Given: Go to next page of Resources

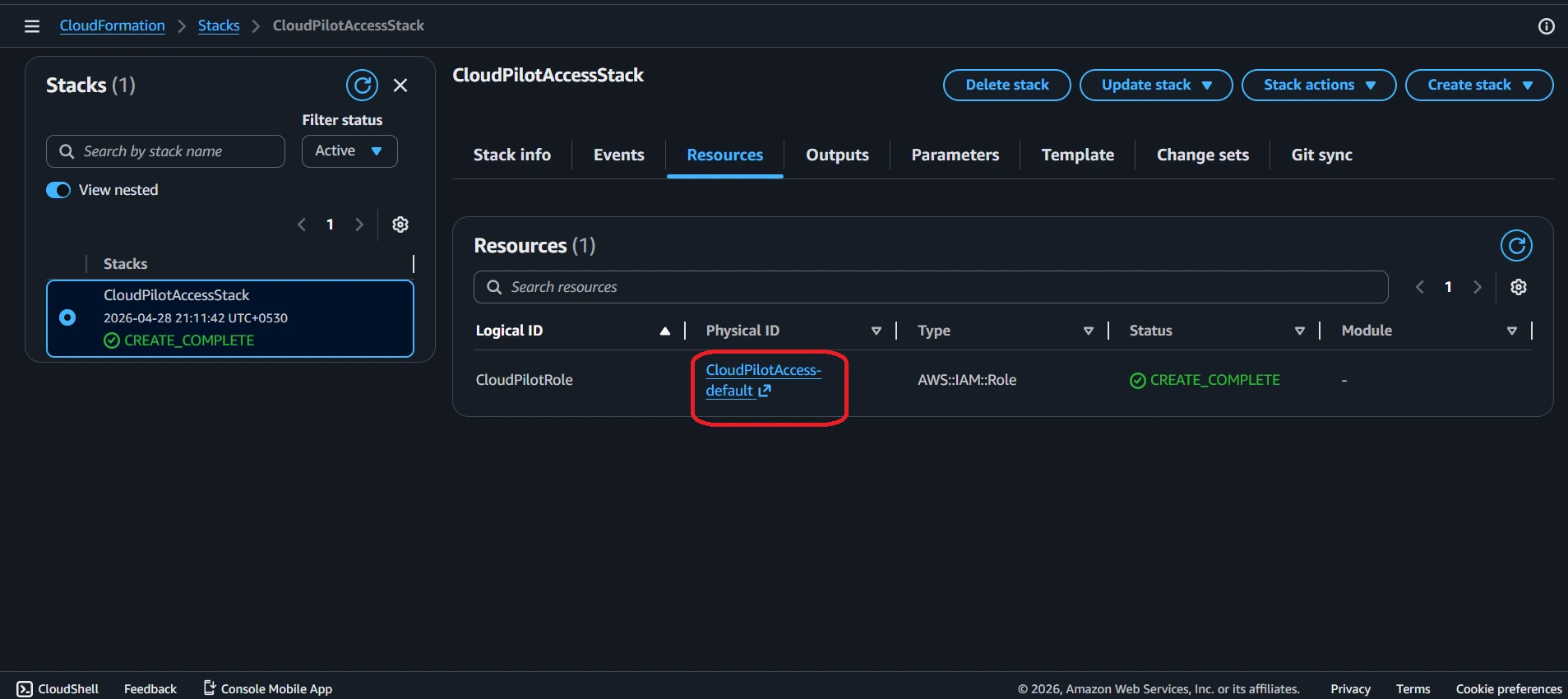Looking at the screenshot, I should [1478, 287].
